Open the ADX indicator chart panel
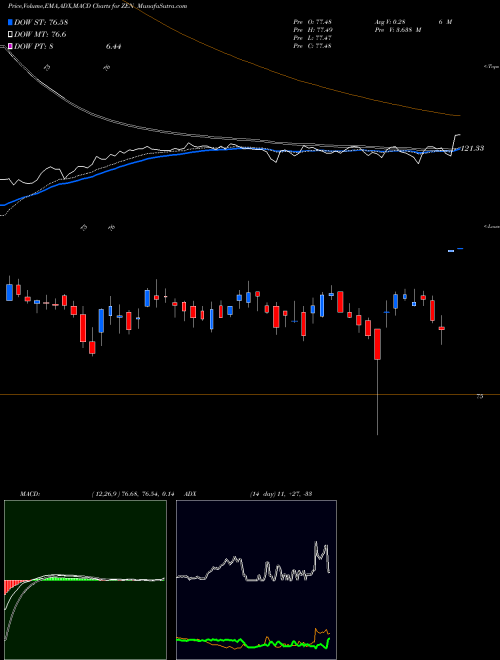The height and width of the screenshot is (660, 500). coord(256,580)
